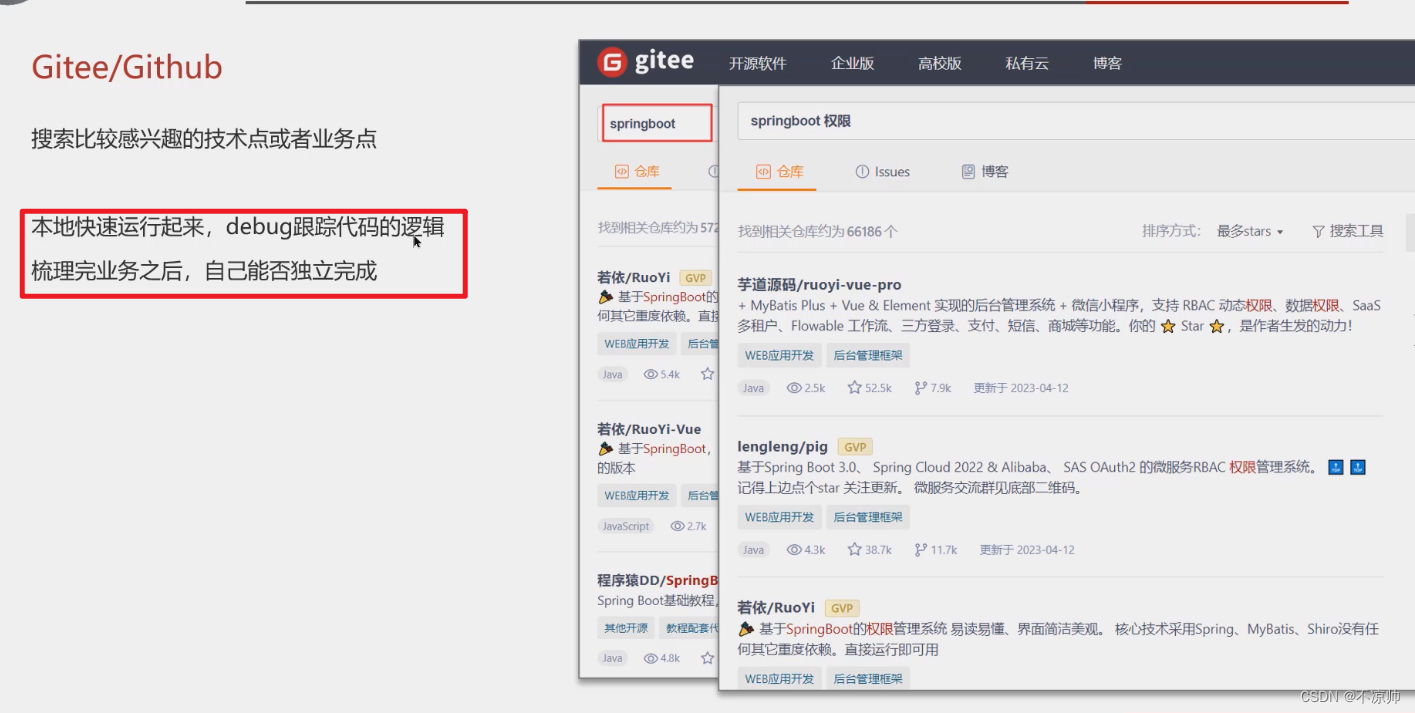
Task: Click the back window's springboot search field
Action: tap(657, 123)
